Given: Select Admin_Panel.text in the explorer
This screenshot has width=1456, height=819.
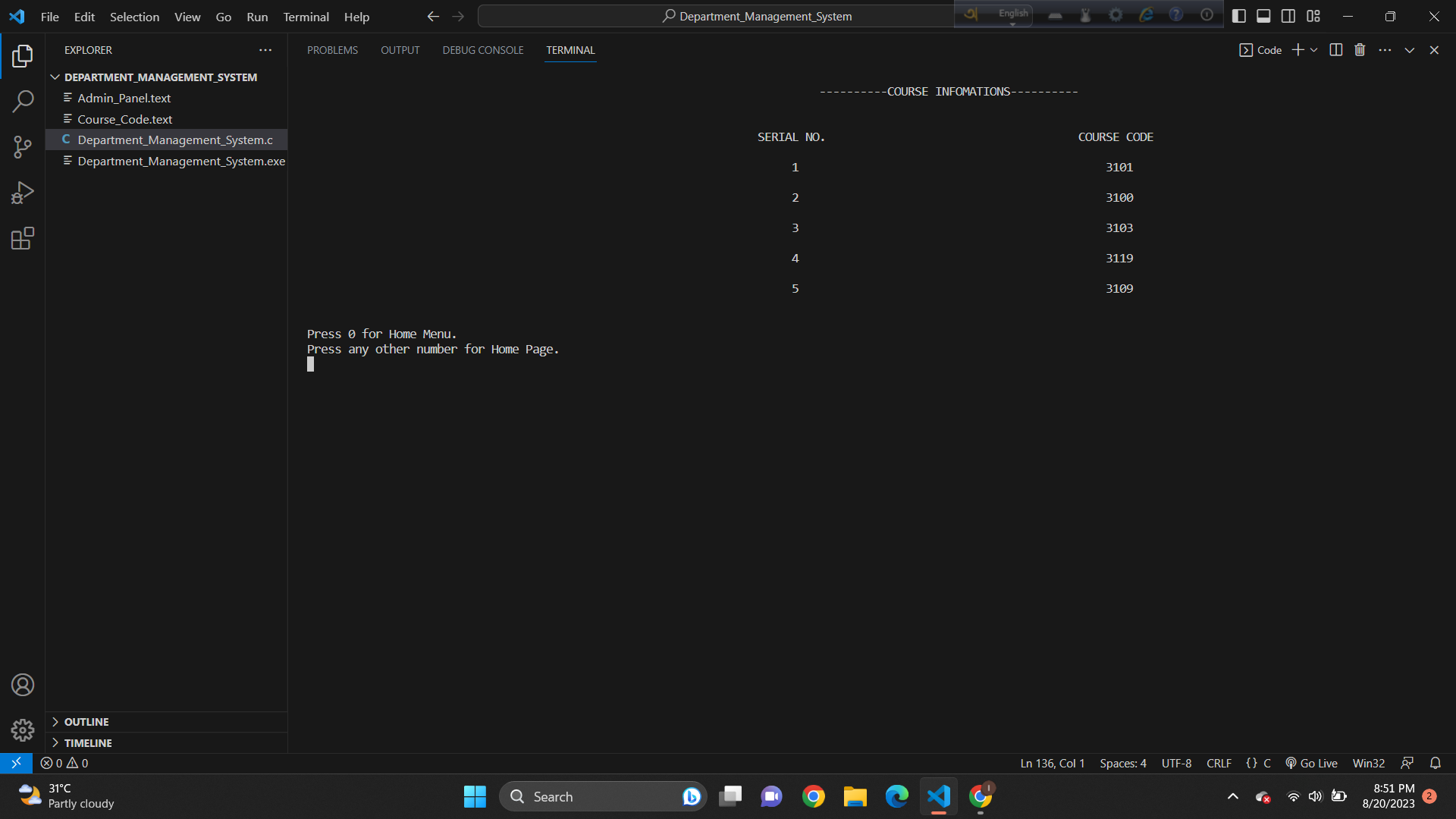Looking at the screenshot, I should click(124, 98).
